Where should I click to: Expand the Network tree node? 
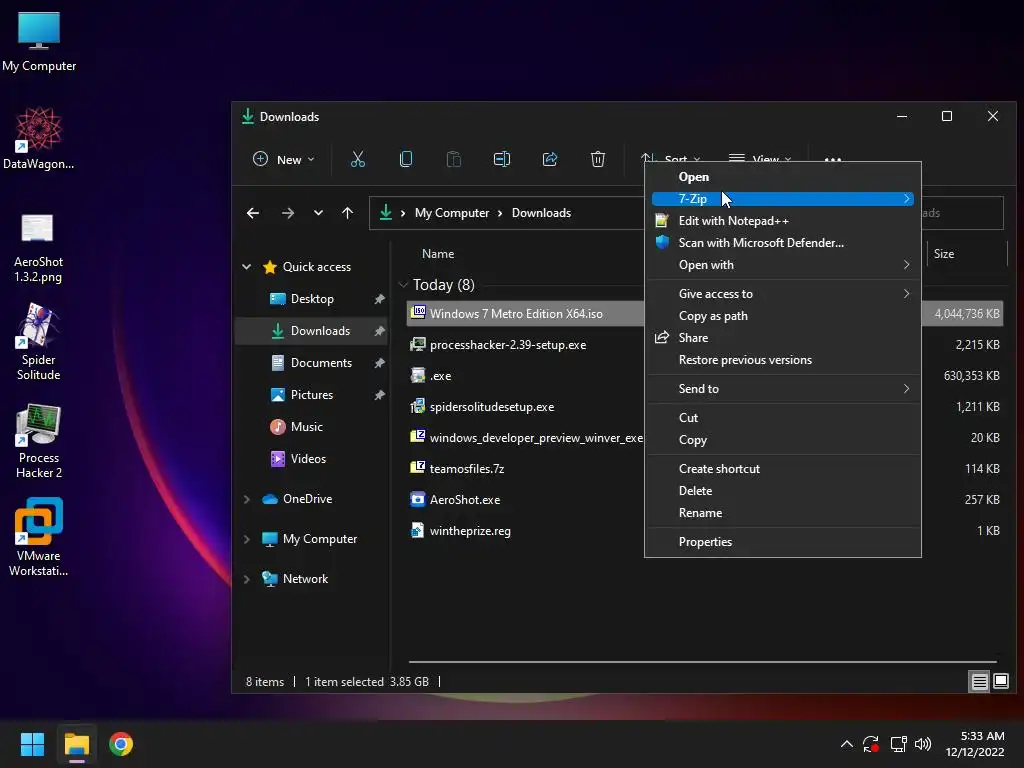pyautogui.click(x=247, y=579)
